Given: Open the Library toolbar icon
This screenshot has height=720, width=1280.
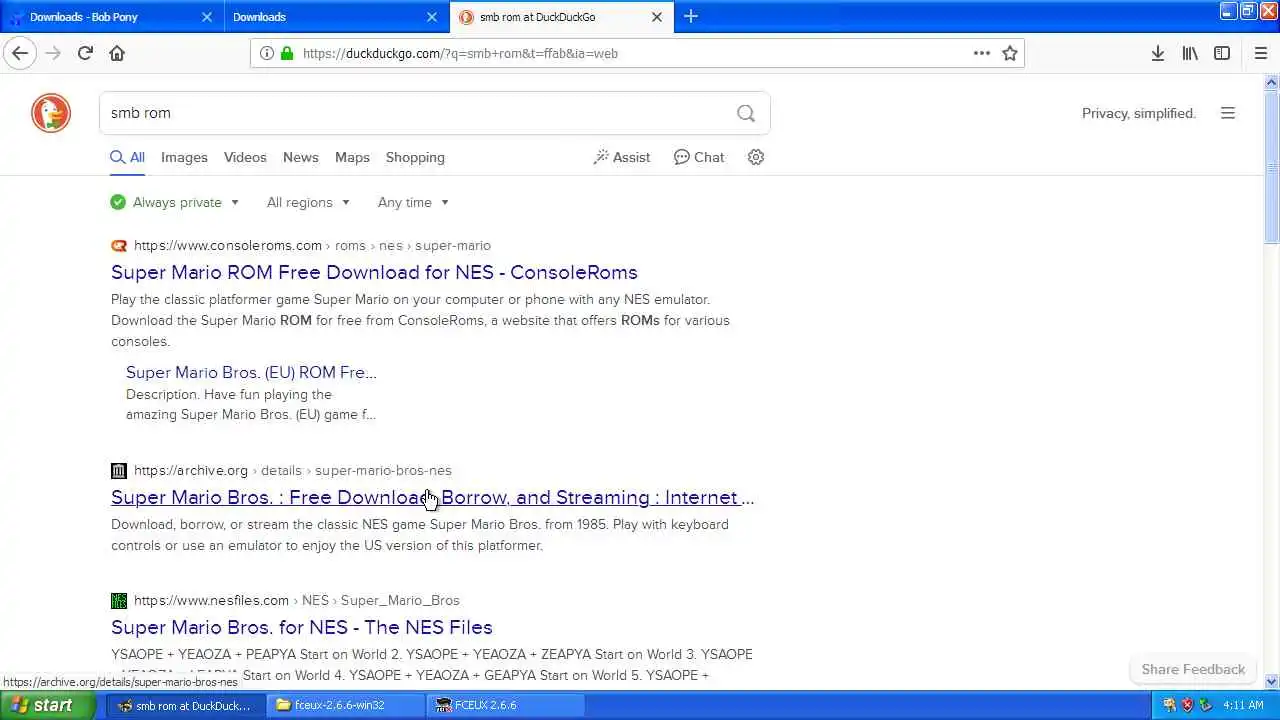Looking at the screenshot, I should click(x=1190, y=53).
